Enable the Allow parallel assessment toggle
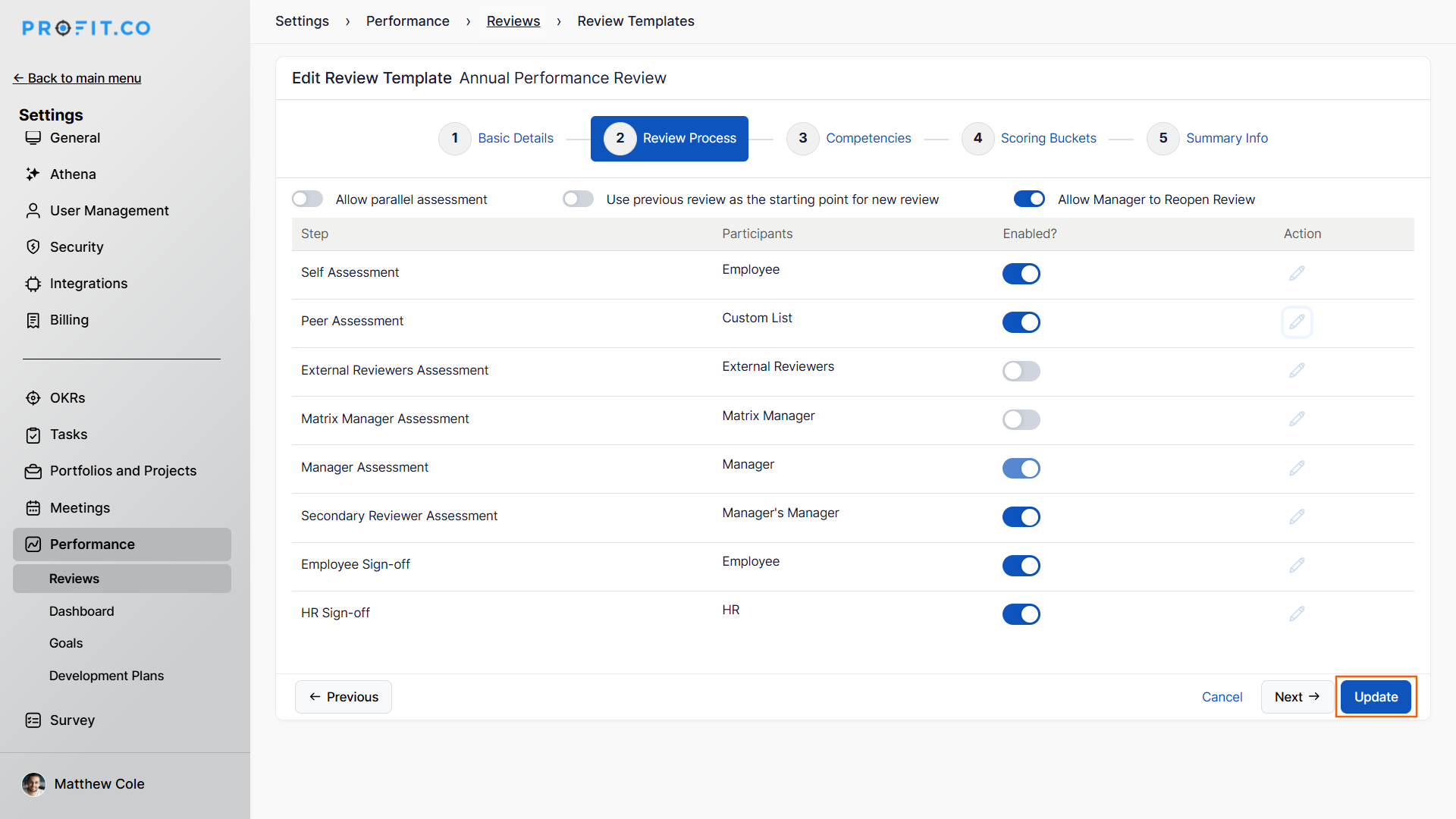Screen dimensions: 1456x819 [307, 199]
